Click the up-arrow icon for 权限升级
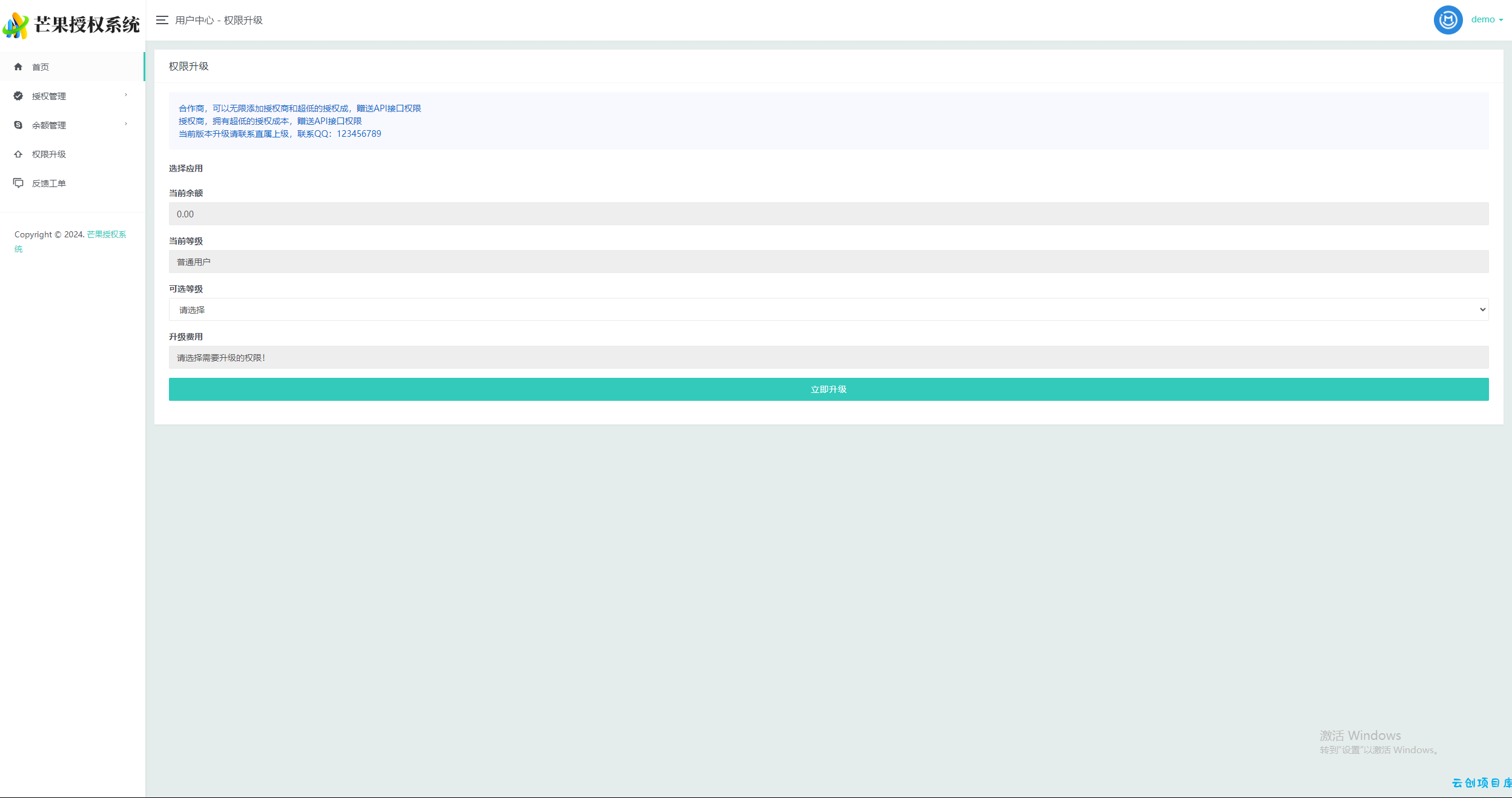 [18, 154]
